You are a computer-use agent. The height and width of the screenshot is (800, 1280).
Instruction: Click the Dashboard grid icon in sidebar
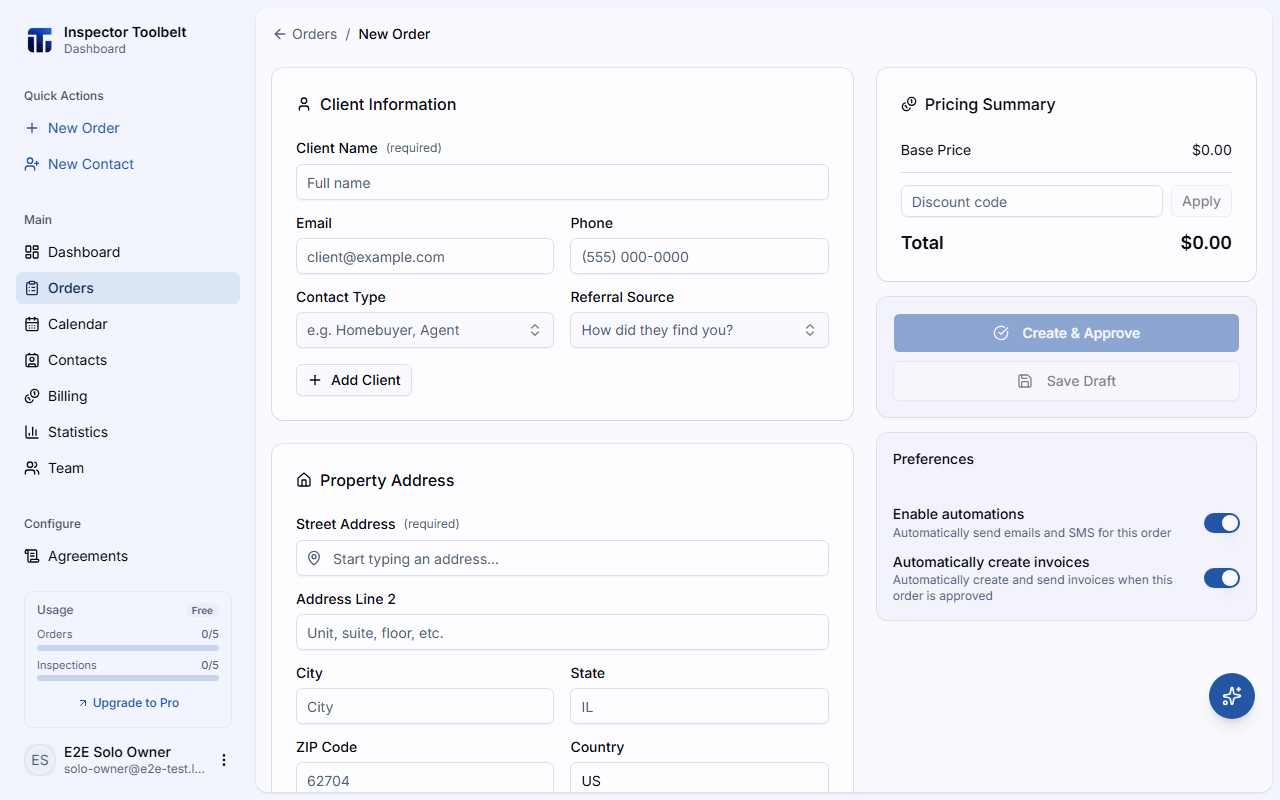(x=32, y=252)
